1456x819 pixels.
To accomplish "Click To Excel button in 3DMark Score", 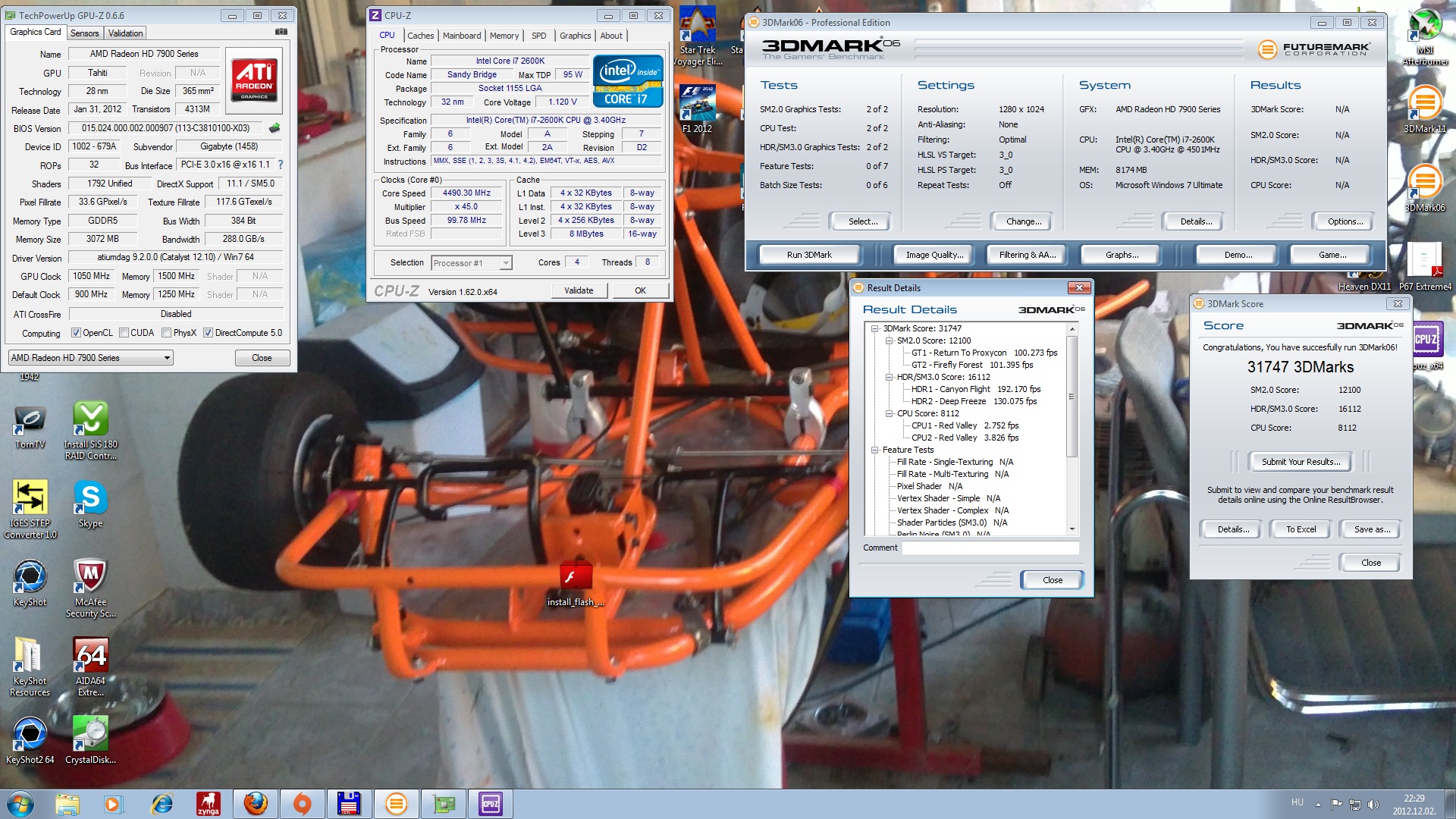I will 1301,529.
